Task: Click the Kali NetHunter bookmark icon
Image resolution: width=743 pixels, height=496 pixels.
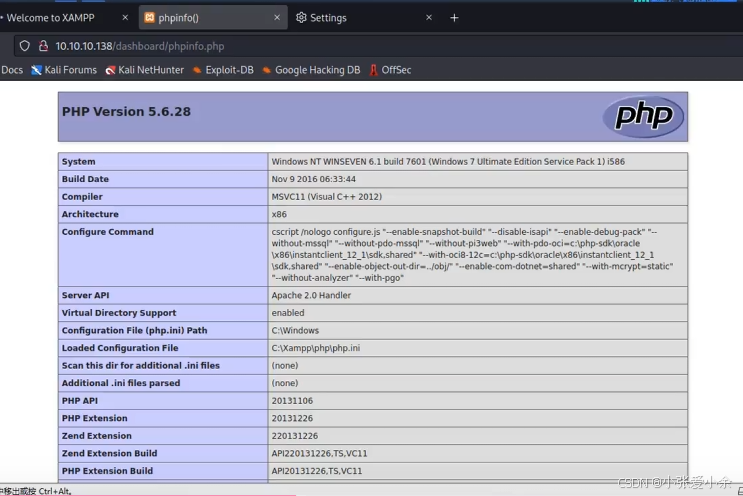Action: coord(110,70)
